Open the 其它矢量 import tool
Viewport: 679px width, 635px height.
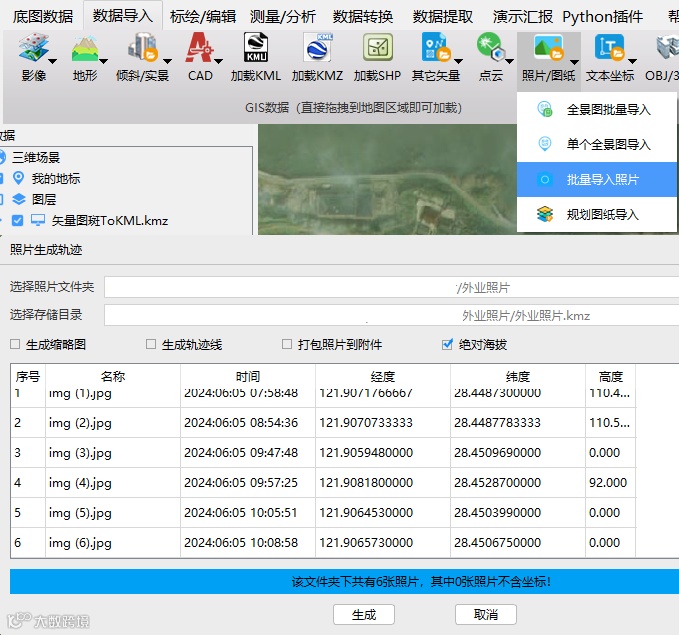tap(436, 58)
